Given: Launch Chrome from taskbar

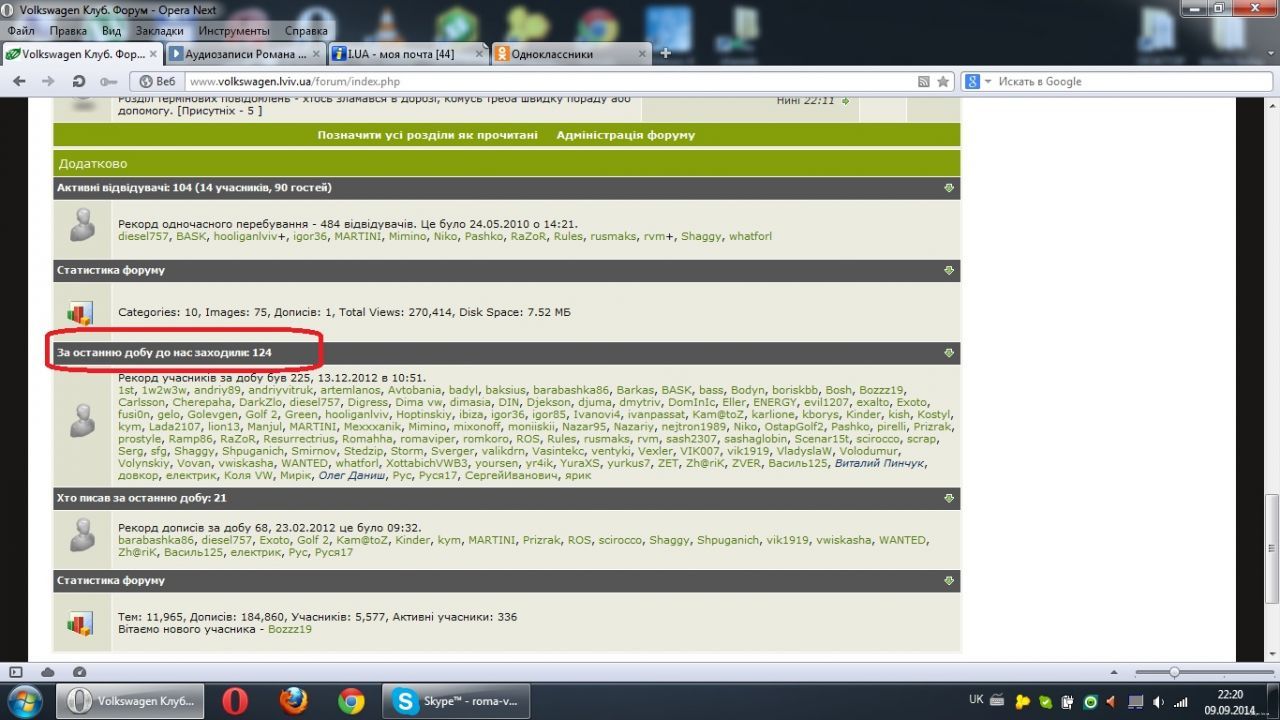Looking at the screenshot, I should pos(351,701).
